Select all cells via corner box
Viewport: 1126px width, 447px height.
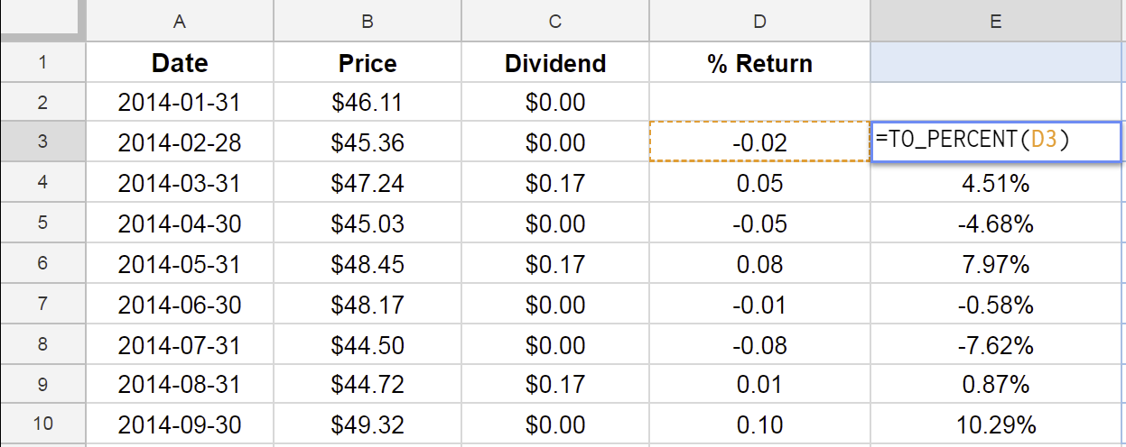42,20
